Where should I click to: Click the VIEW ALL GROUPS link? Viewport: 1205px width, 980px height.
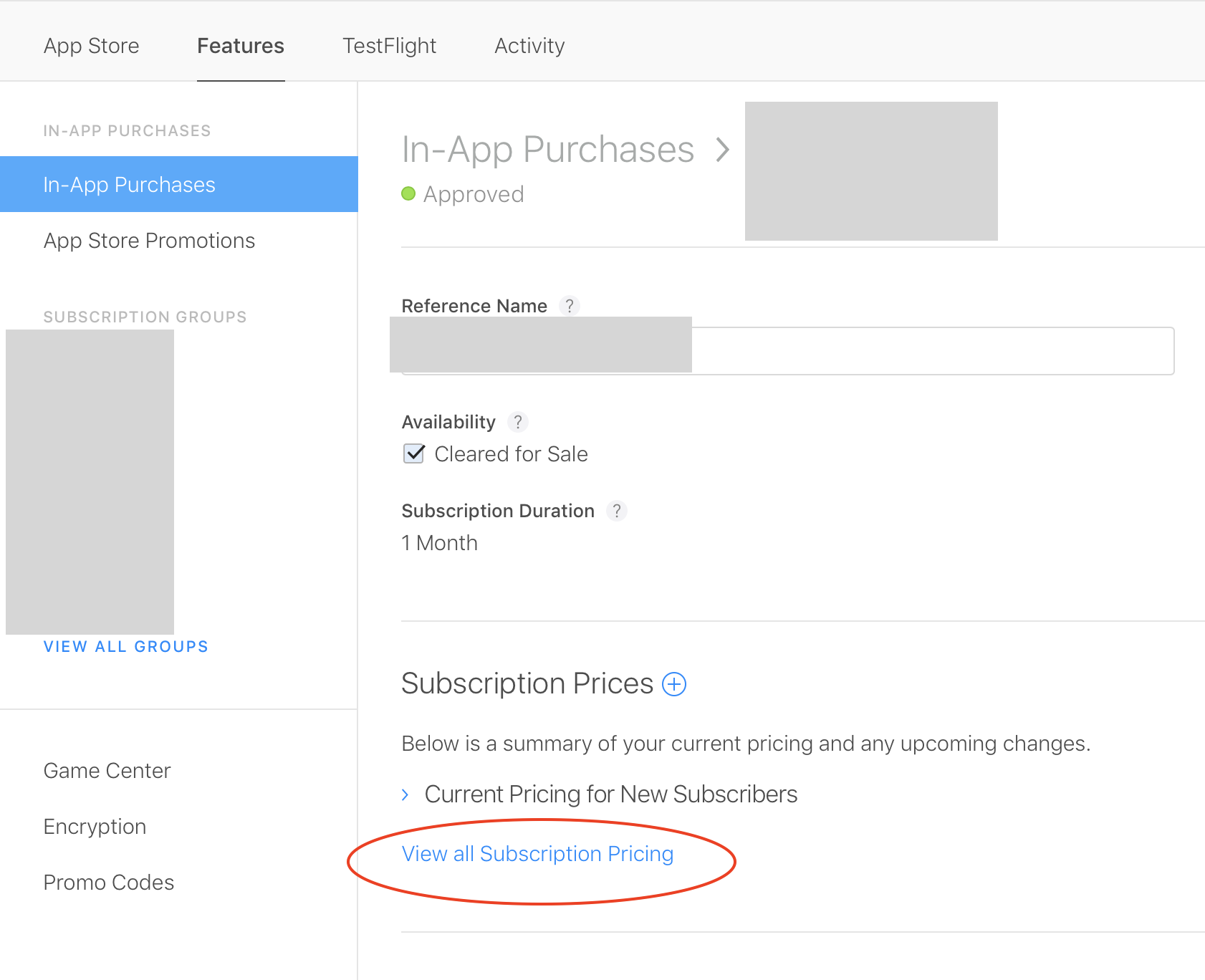point(125,646)
